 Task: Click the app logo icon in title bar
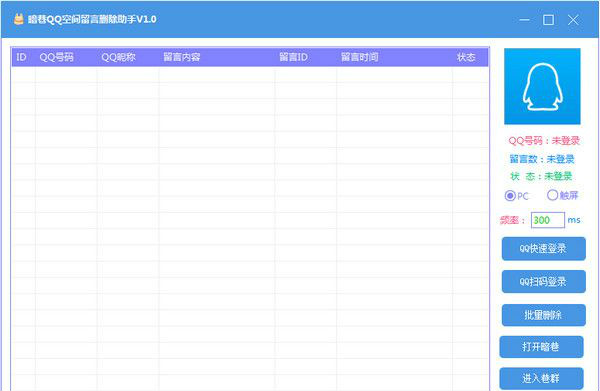(18, 19)
